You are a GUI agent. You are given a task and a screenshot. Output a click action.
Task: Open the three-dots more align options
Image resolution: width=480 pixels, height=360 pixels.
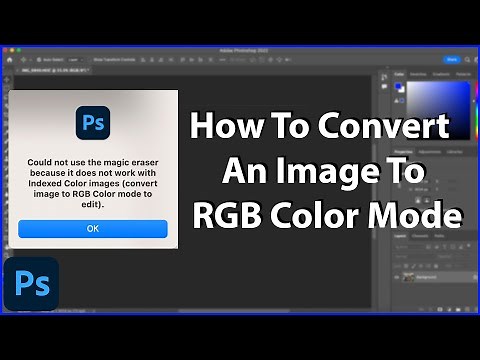click(222, 60)
